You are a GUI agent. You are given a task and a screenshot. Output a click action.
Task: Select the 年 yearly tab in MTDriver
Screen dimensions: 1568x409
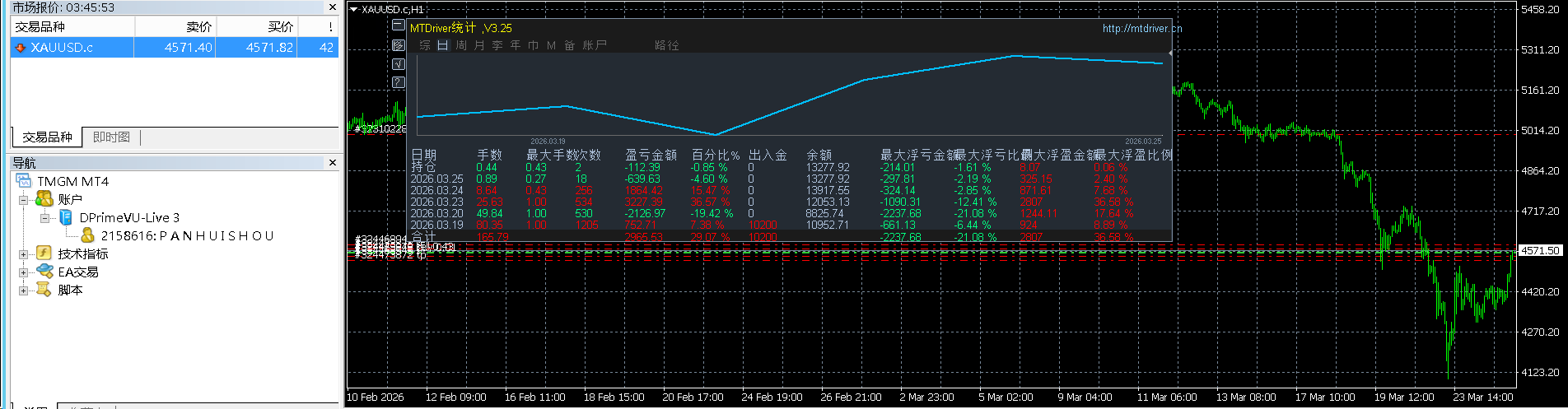click(x=516, y=45)
